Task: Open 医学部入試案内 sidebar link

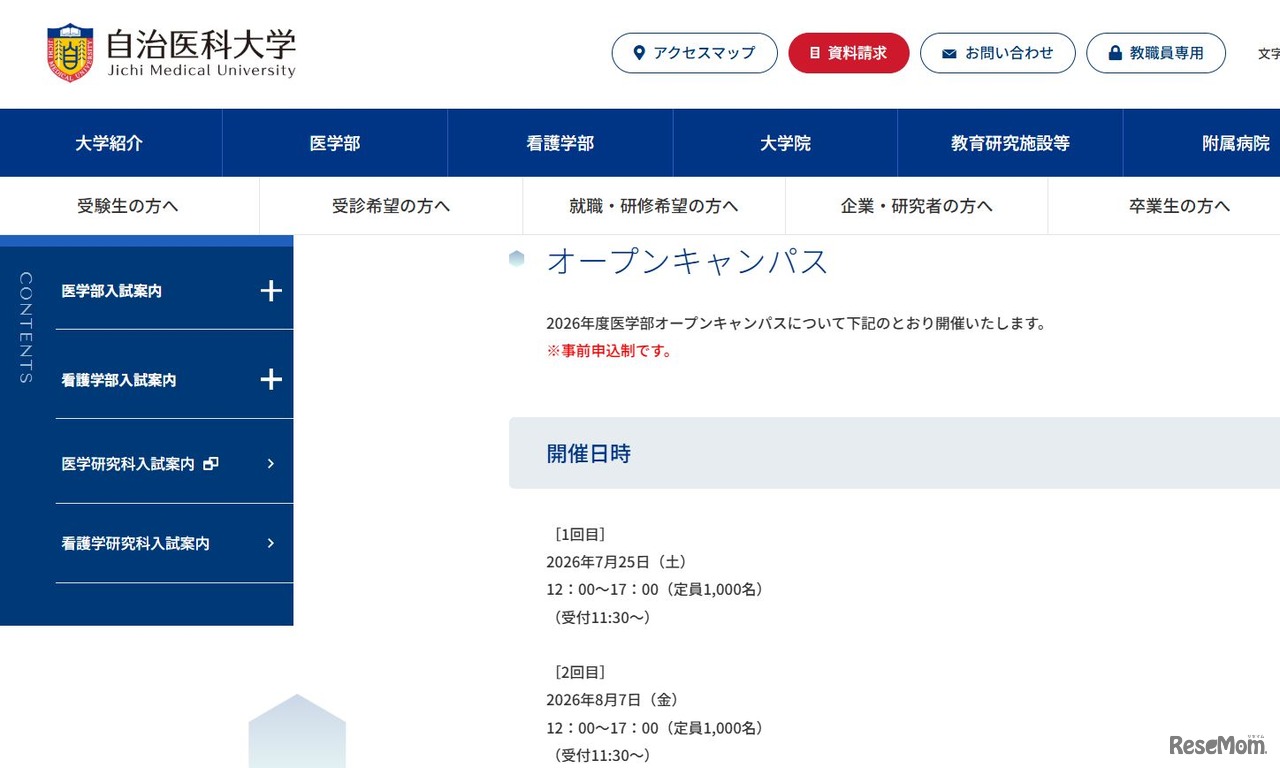Action: [112, 291]
